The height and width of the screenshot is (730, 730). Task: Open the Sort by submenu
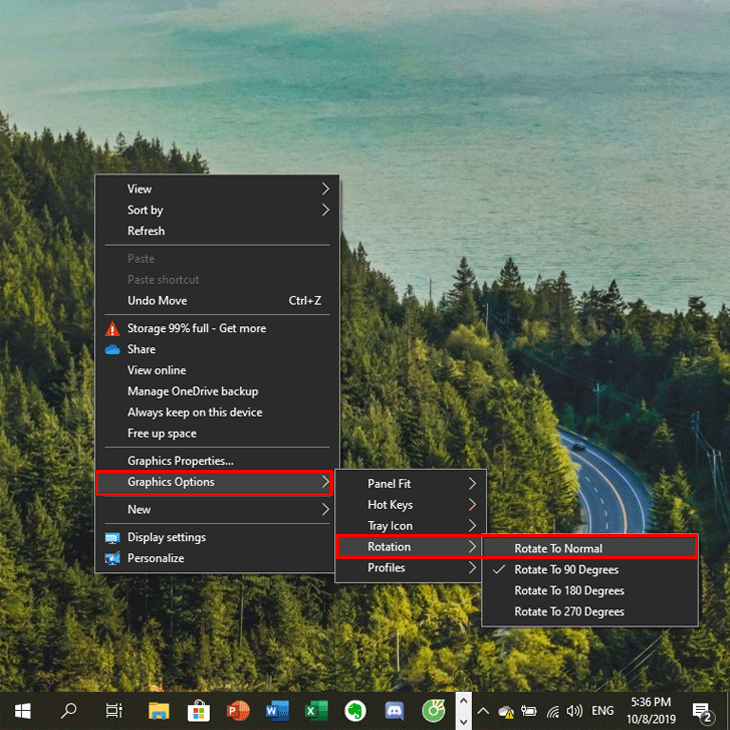[x=145, y=210]
